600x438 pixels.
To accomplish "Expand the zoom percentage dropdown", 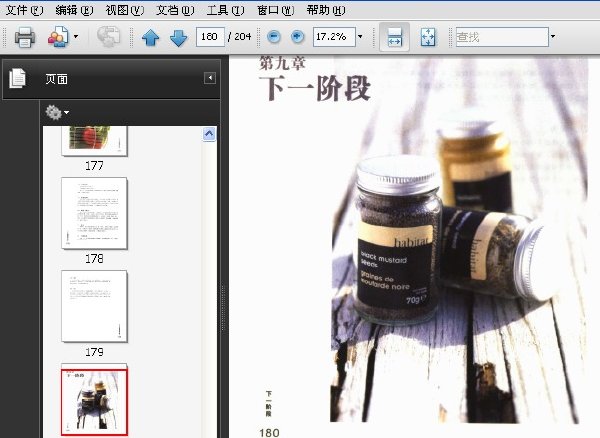I will (360, 37).
